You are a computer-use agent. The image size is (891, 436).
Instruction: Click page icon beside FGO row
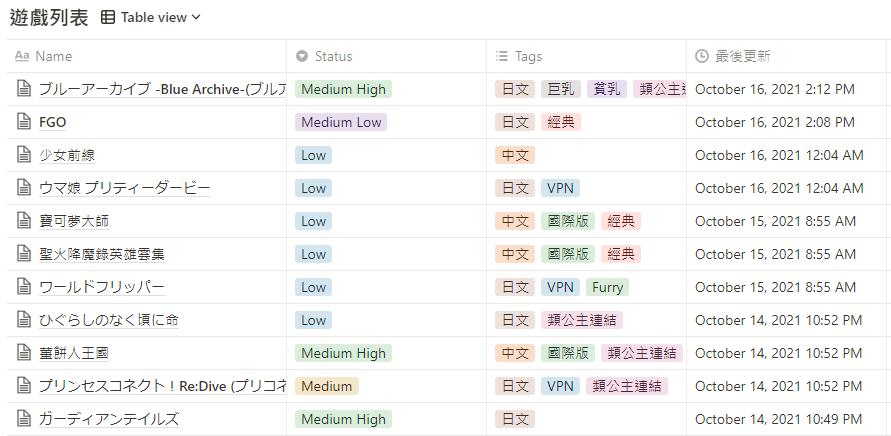(x=23, y=122)
